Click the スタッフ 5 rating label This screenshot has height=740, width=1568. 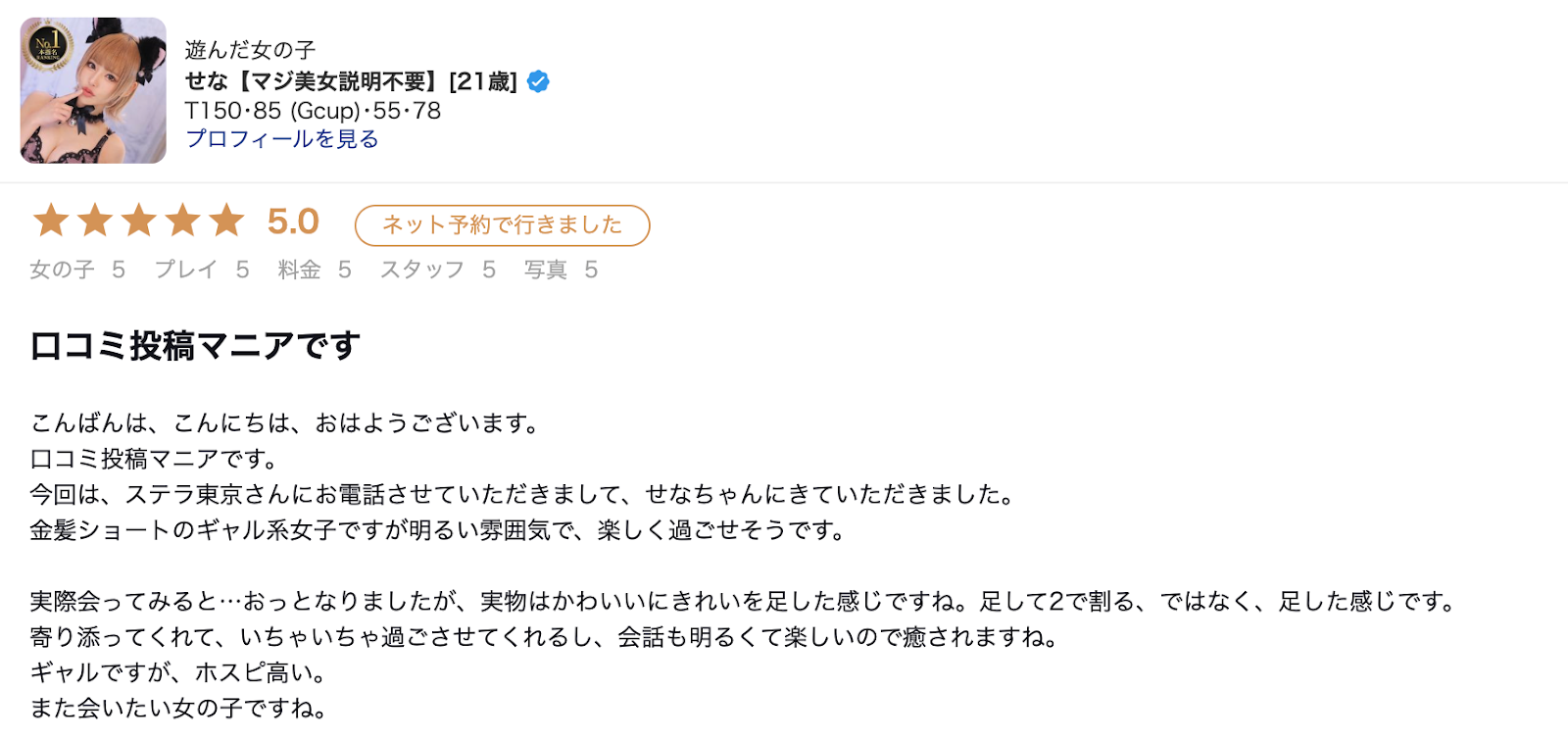click(438, 270)
